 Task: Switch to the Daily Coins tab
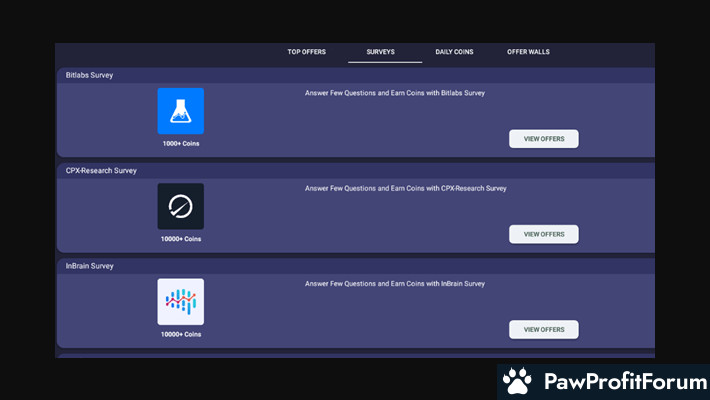(x=454, y=52)
